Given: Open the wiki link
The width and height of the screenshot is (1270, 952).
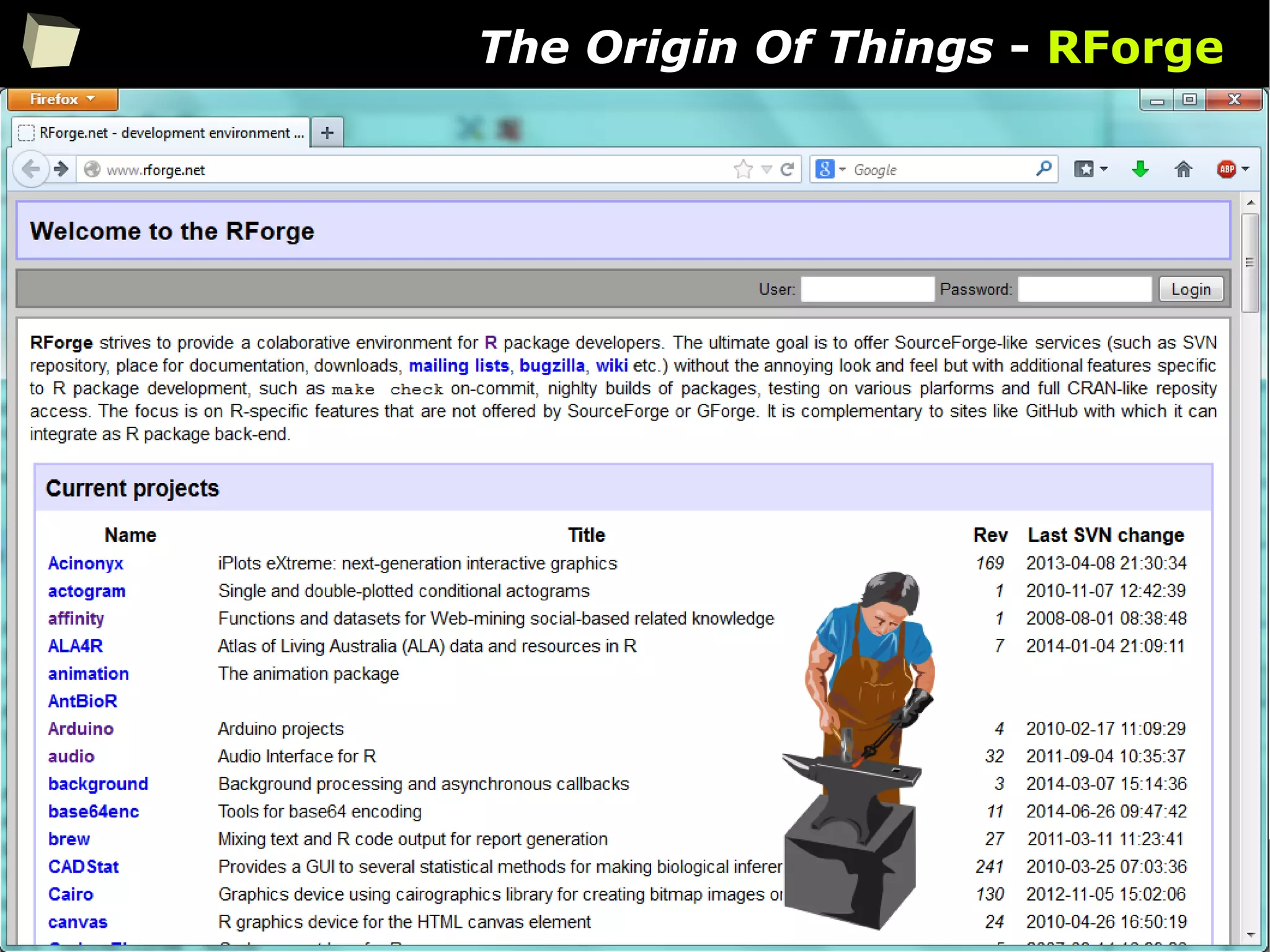Looking at the screenshot, I should tap(611, 365).
